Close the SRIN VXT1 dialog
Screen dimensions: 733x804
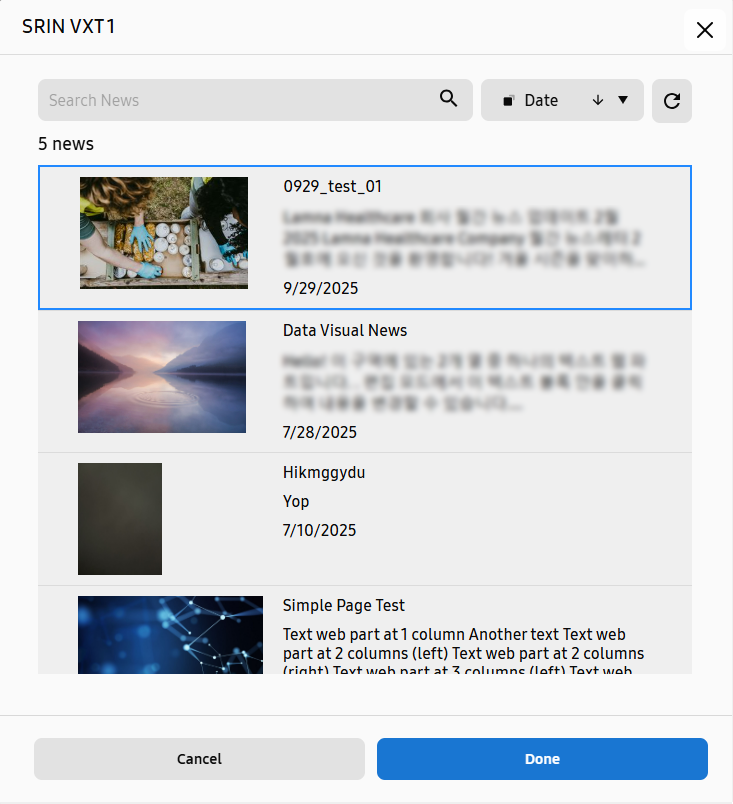pyautogui.click(x=704, y=29)
